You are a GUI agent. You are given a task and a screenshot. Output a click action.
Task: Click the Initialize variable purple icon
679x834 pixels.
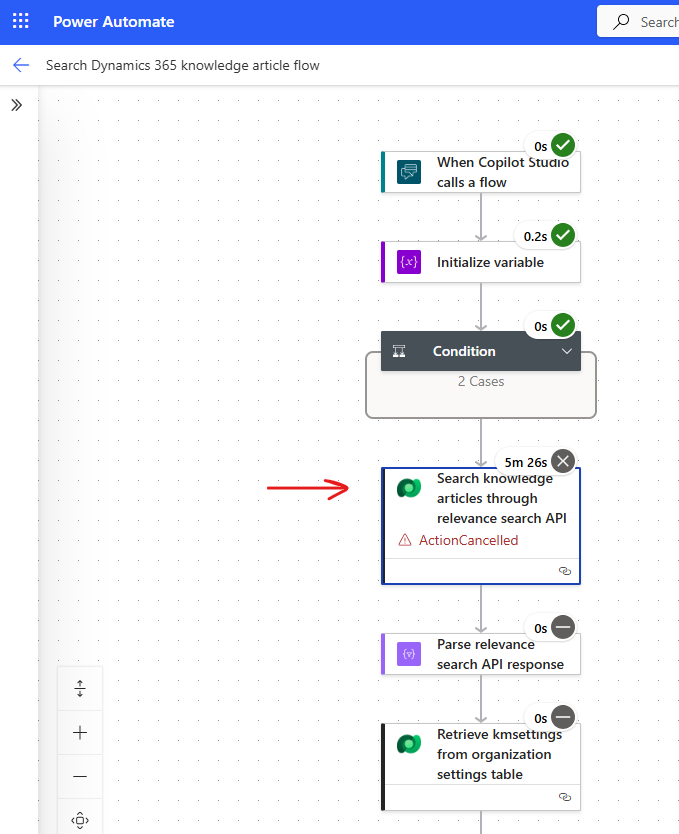point(408,262)
